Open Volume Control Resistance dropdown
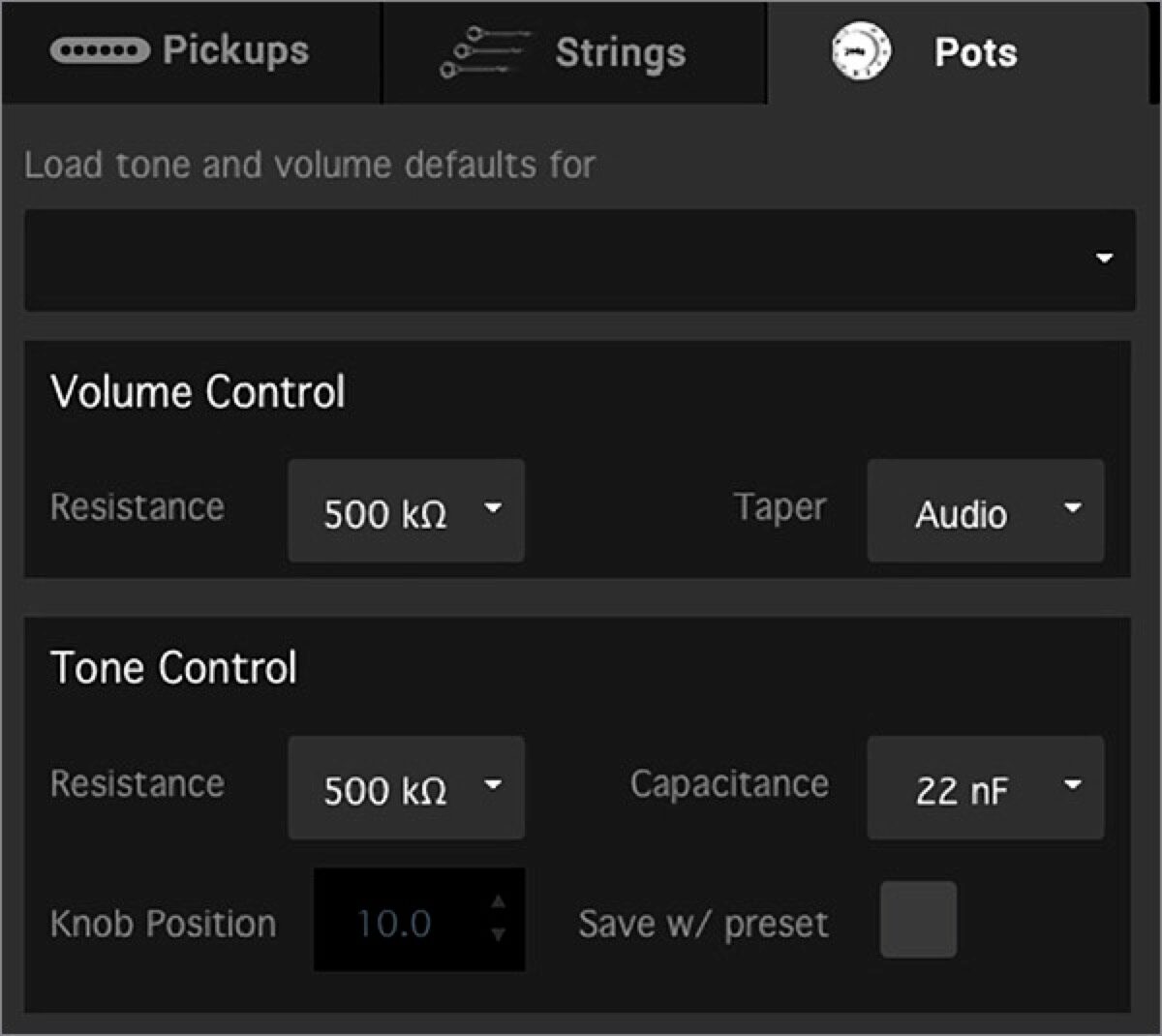 pos(406,510)
